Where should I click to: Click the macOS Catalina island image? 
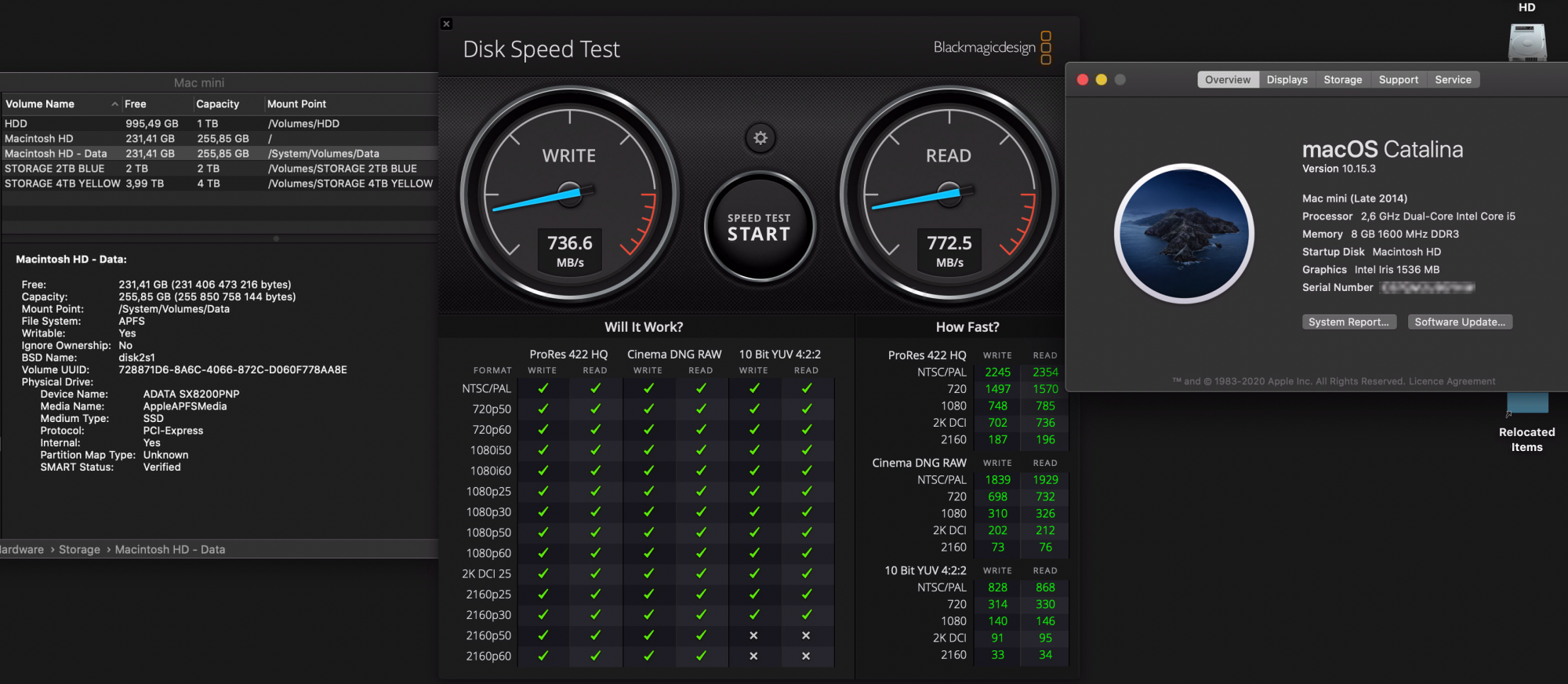tap(1184, 234)
